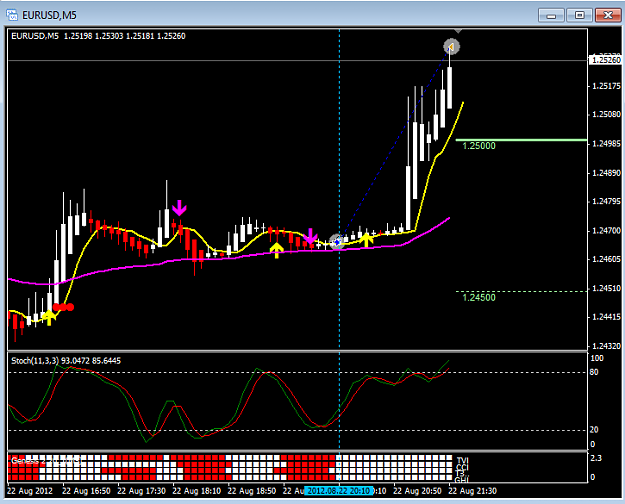Click the EURUSD,M5 chart window icon
The height and width of the screenshot is (504, 625).
[12, 15]
